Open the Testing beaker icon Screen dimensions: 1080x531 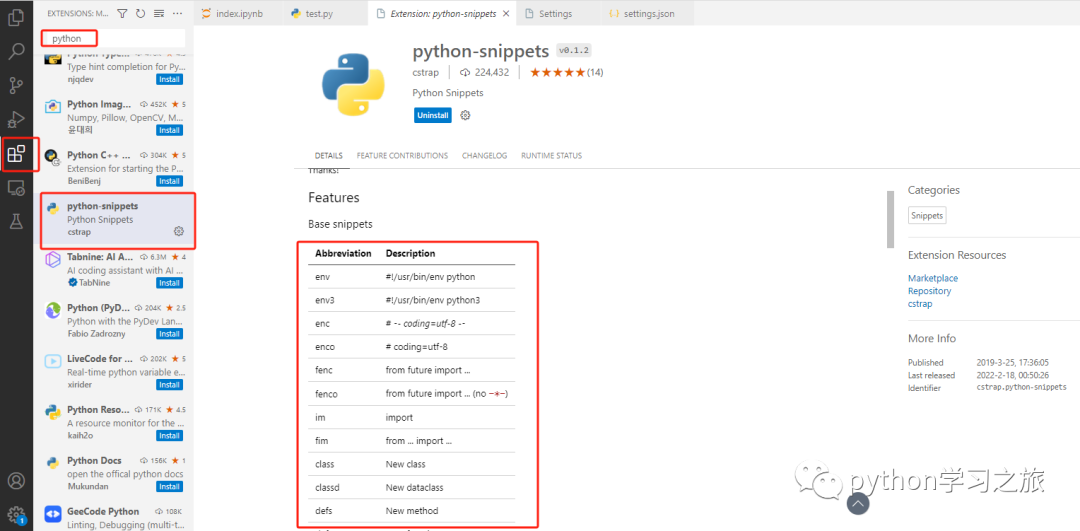[16, 221]
